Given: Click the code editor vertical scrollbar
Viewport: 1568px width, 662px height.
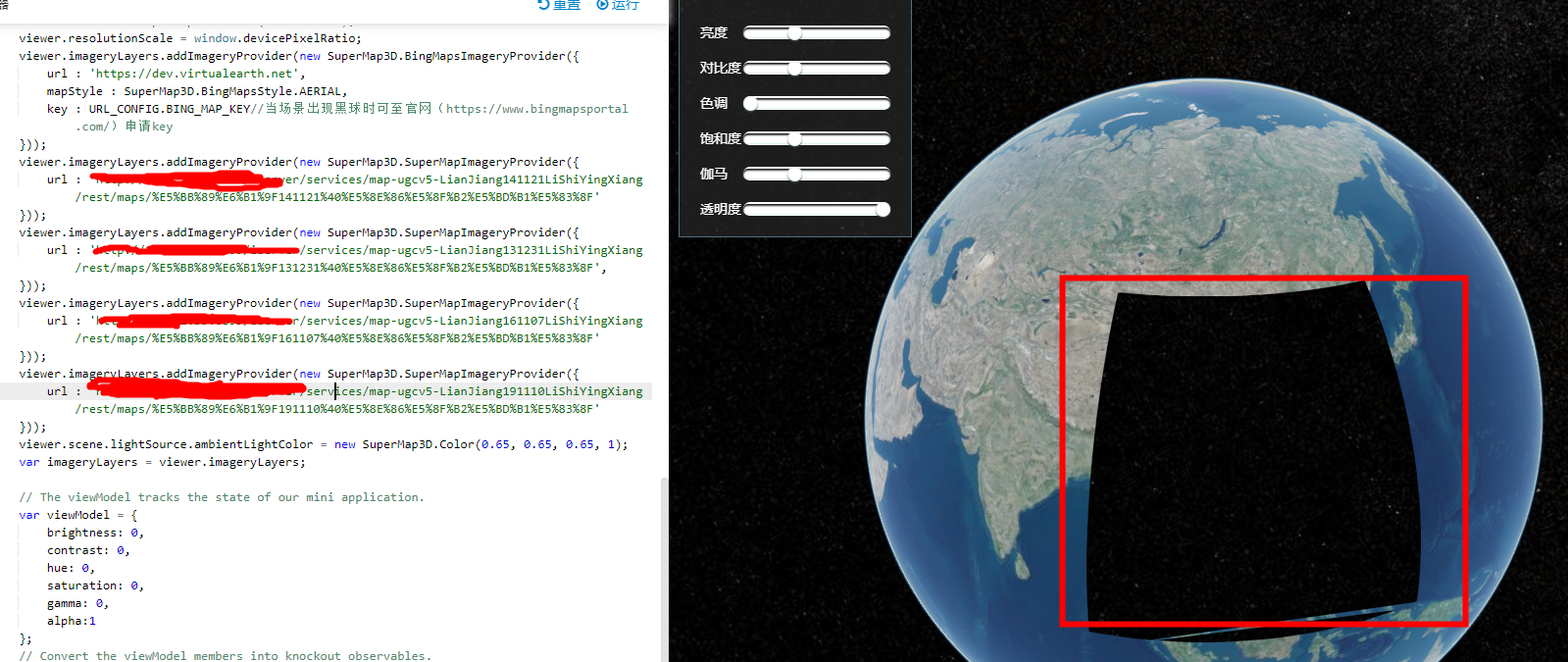Looking at the screenshot, I should coord(664,569).
